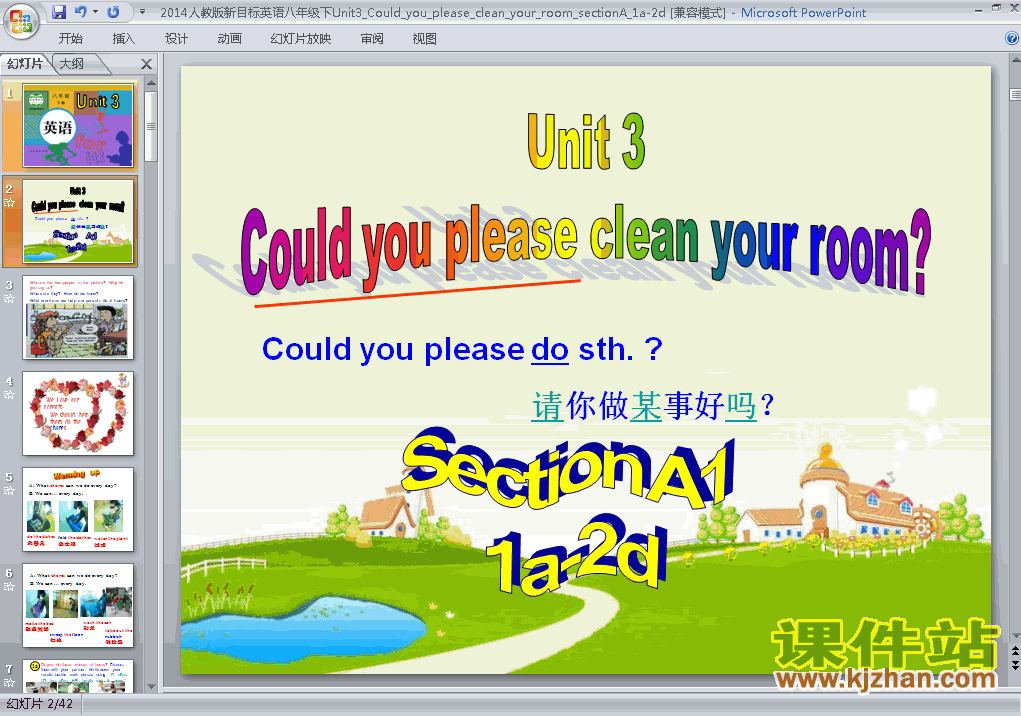Select slide 6 thumbnail with chore photos
1021x716 pixels.
[78, 605]
